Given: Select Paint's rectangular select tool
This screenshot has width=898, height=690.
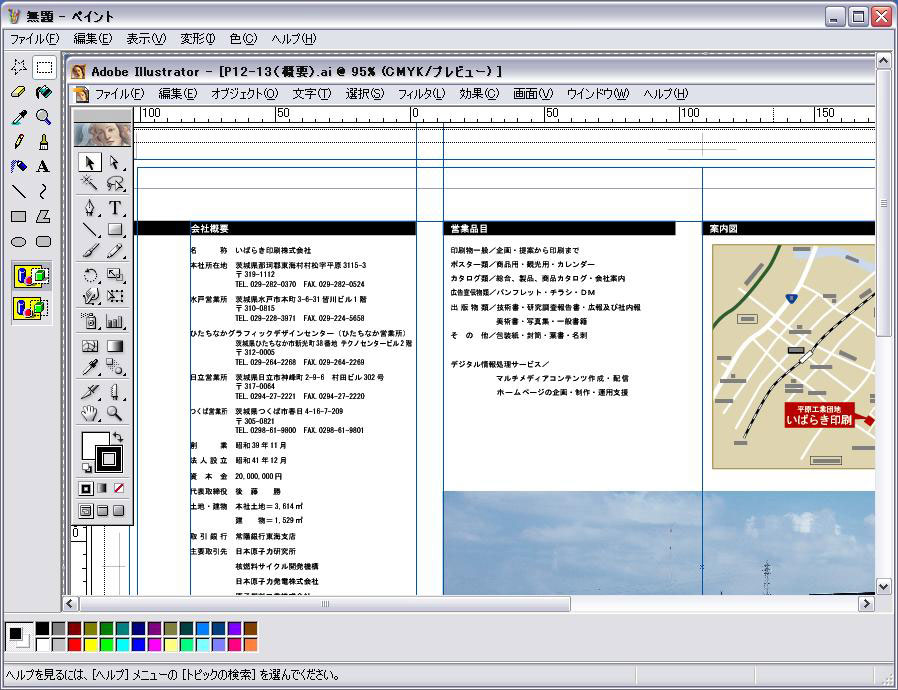Looking at the screenshot, I should 44,67.
